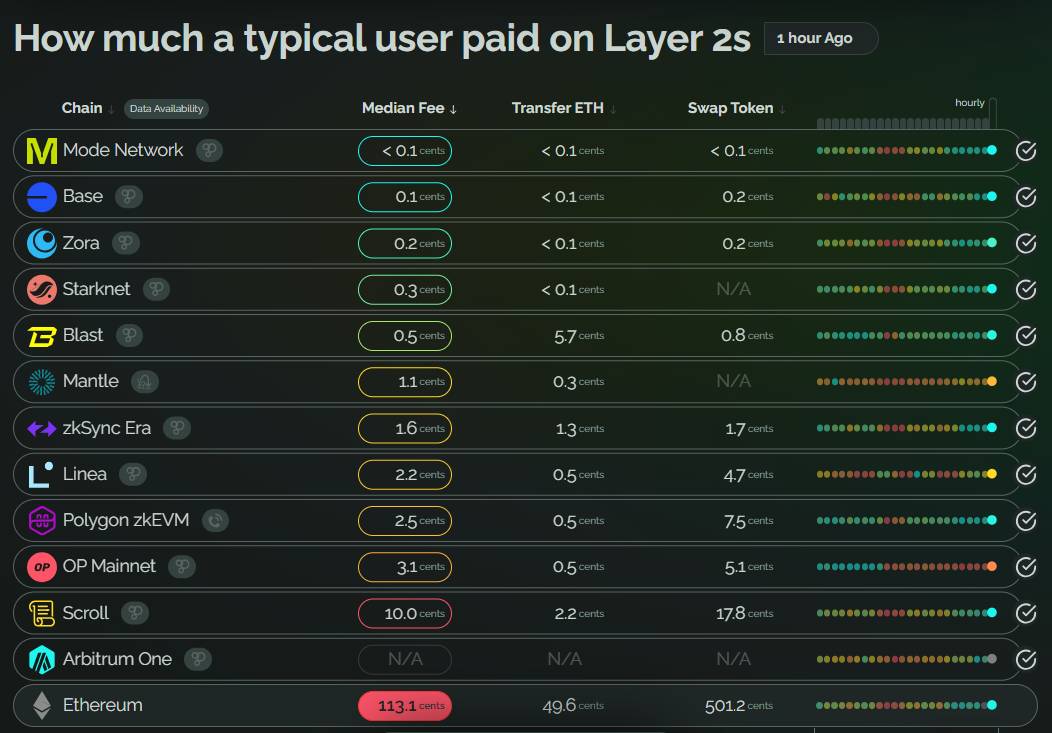Click data availability badge beside Base
The height and width of the screenshot is (733, 1052).
click(x=129, y=196)
